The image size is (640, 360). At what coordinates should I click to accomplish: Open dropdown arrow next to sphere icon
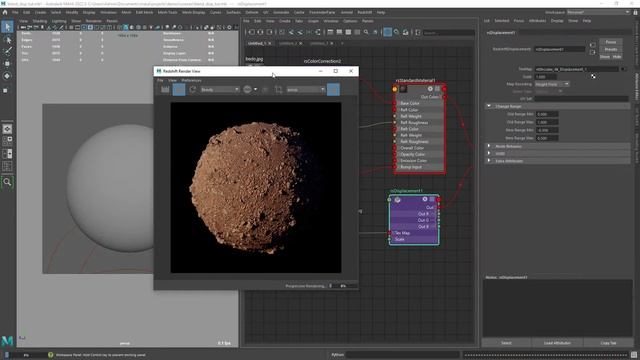(256, 89)
